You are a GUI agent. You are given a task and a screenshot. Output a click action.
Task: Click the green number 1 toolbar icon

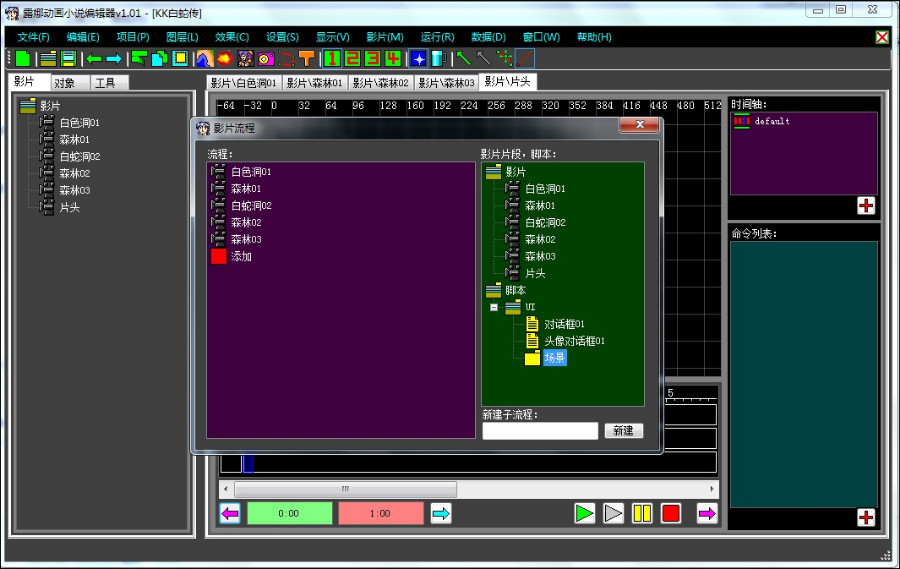pyautogui.click(x=332, y=59)
